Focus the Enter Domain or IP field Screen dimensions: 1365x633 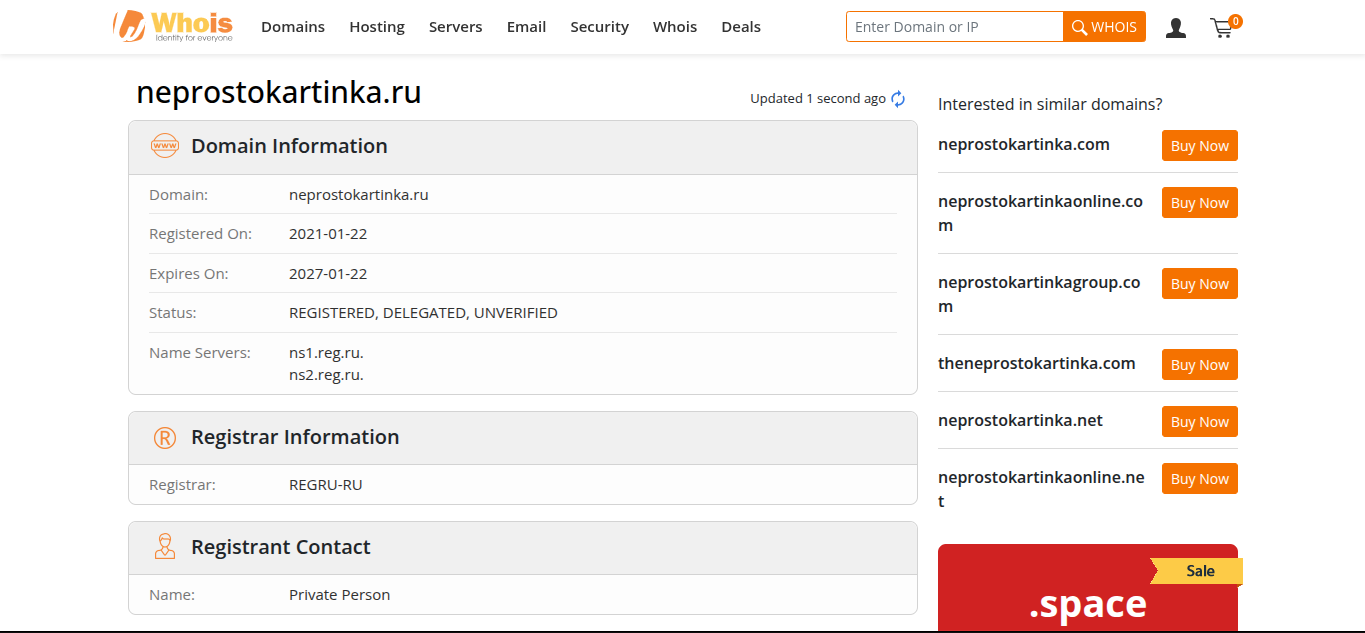click(954, 27)
